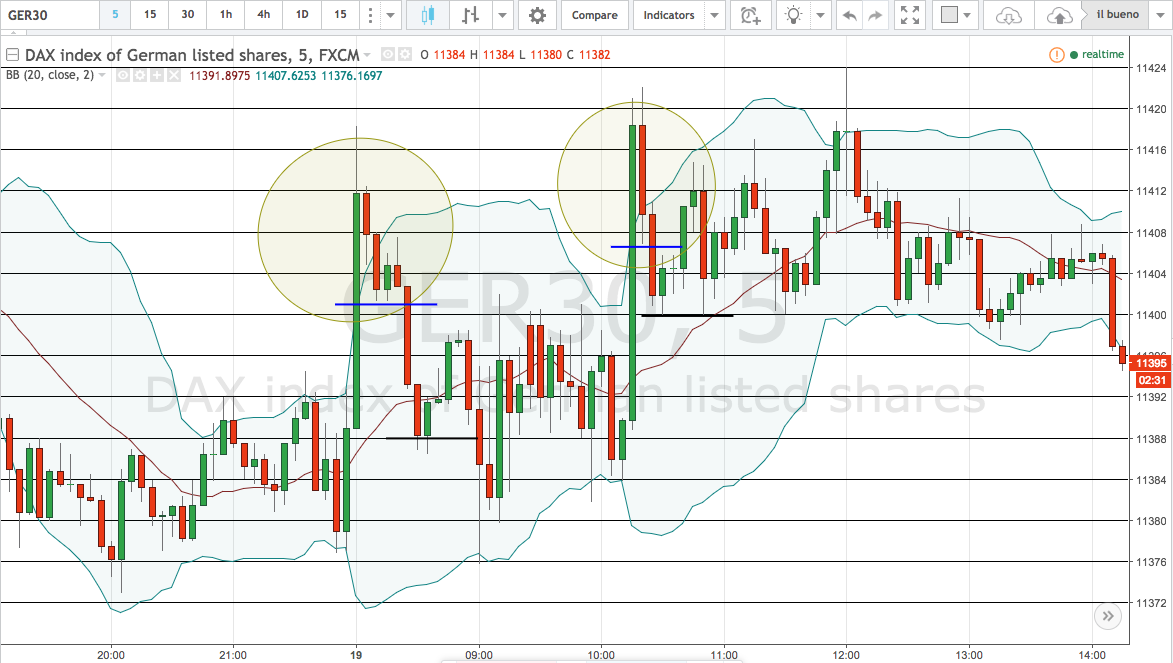
Task: Load chart layout from cloud
Action: click(1008, 15)
